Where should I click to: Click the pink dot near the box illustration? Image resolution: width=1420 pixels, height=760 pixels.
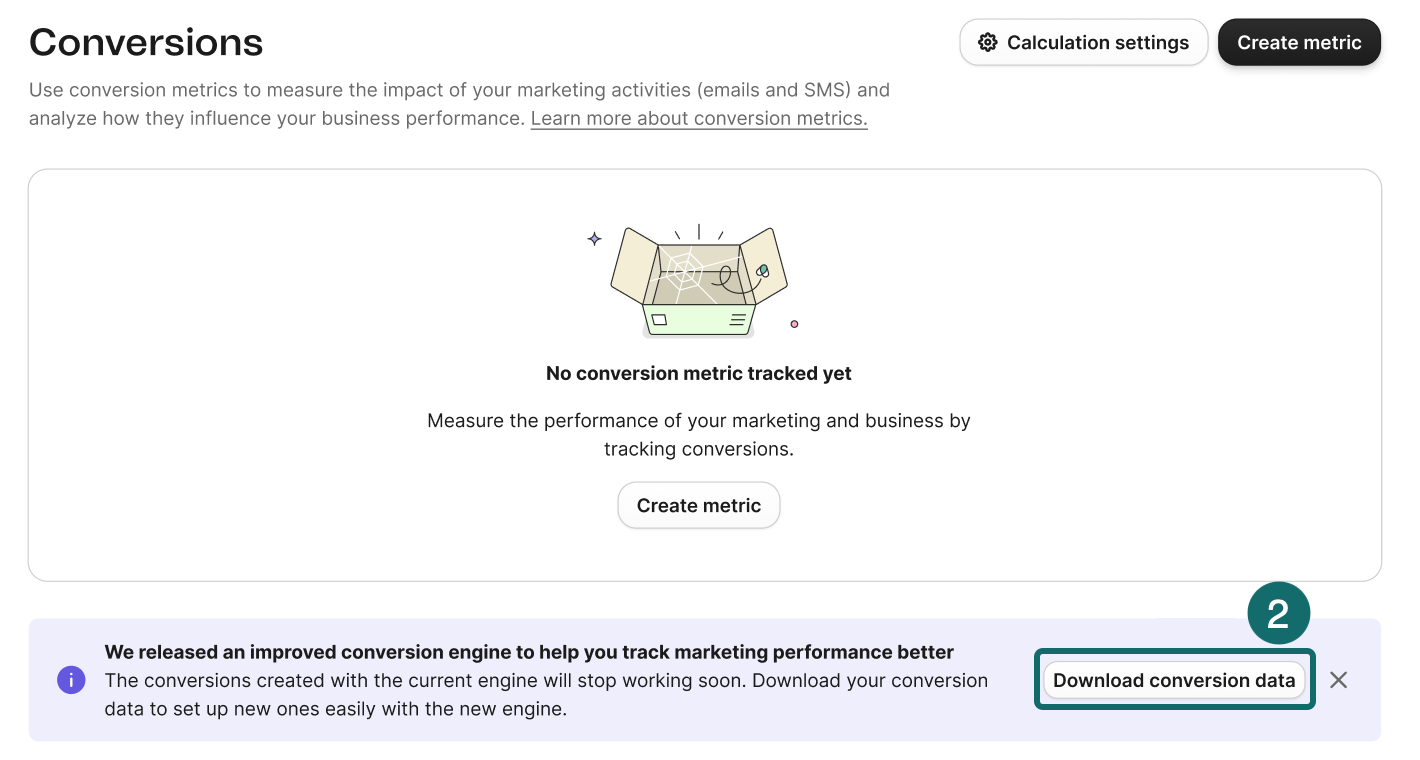coord(794,323)
